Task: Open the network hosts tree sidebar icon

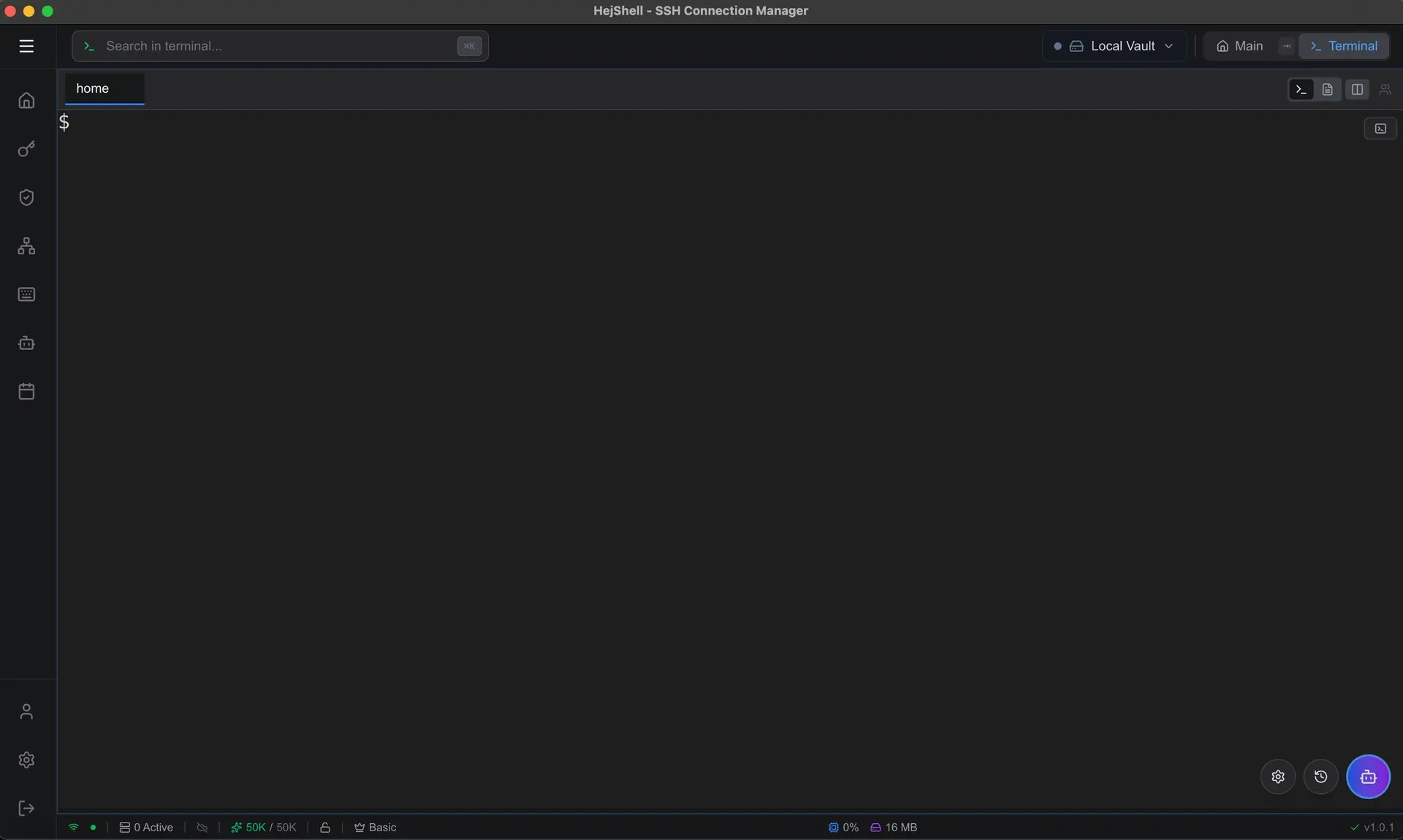Action: point(26,246)
